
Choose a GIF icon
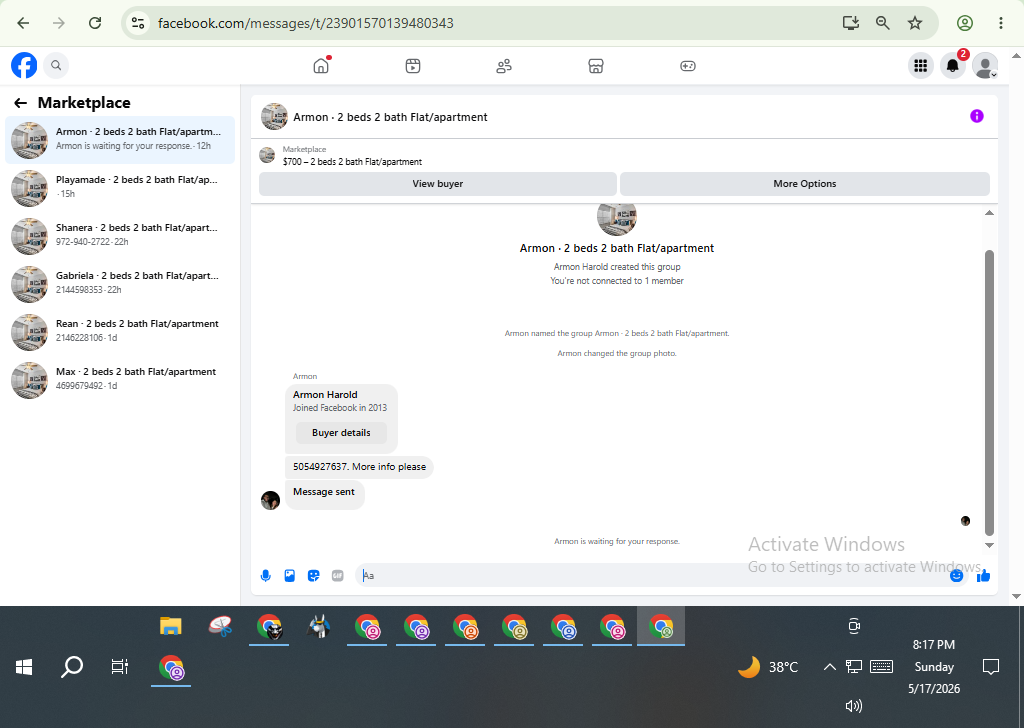[x=338, y=576]
